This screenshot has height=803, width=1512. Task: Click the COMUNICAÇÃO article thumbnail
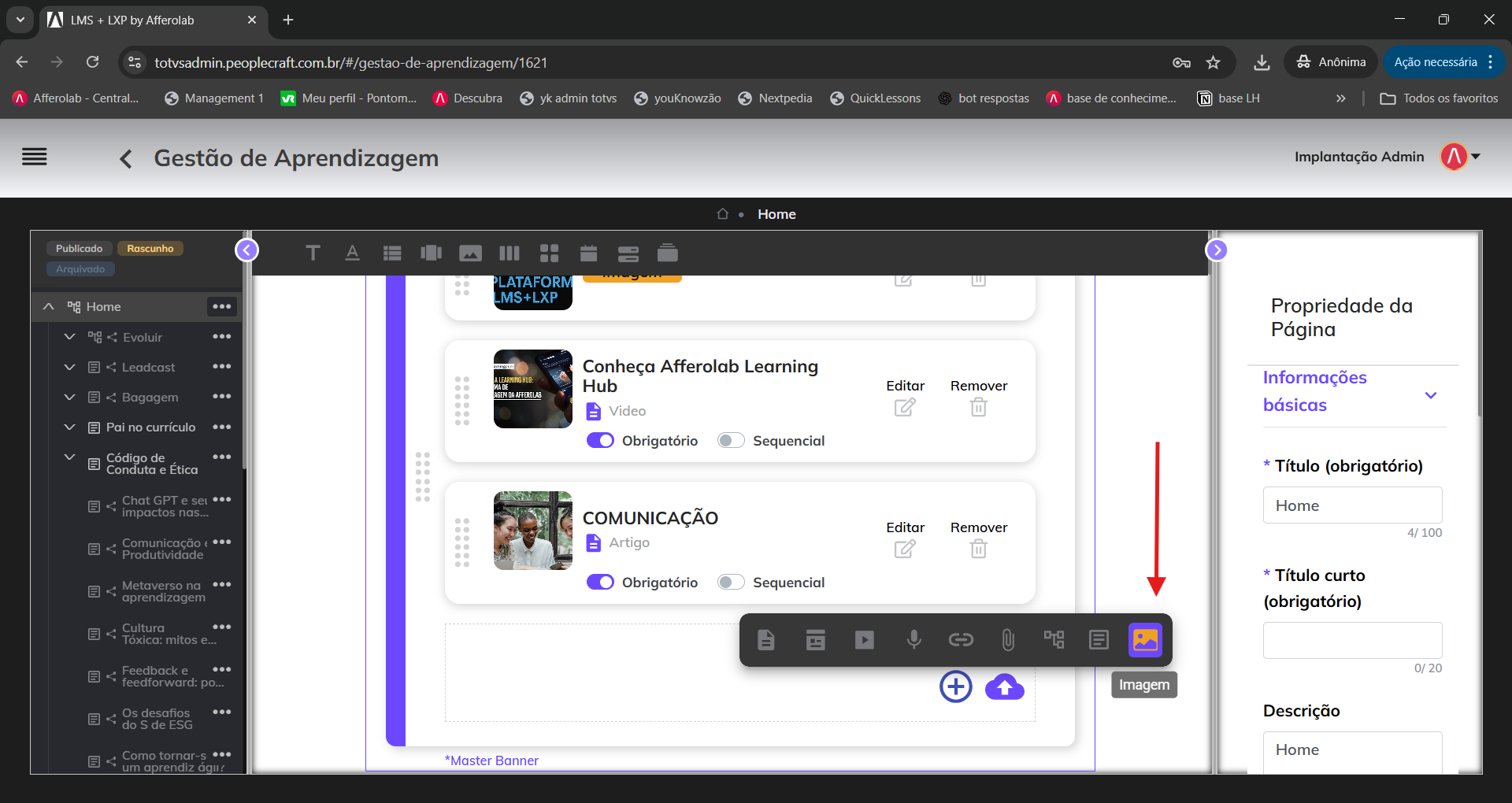533,531
